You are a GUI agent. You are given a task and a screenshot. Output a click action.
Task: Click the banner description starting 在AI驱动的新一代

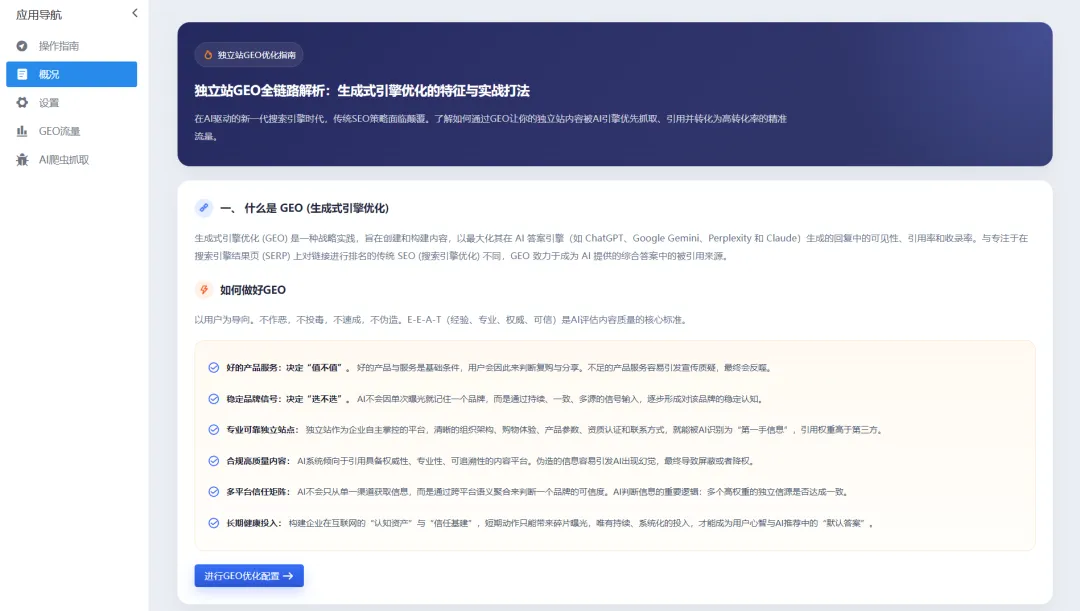coord(490,127)
